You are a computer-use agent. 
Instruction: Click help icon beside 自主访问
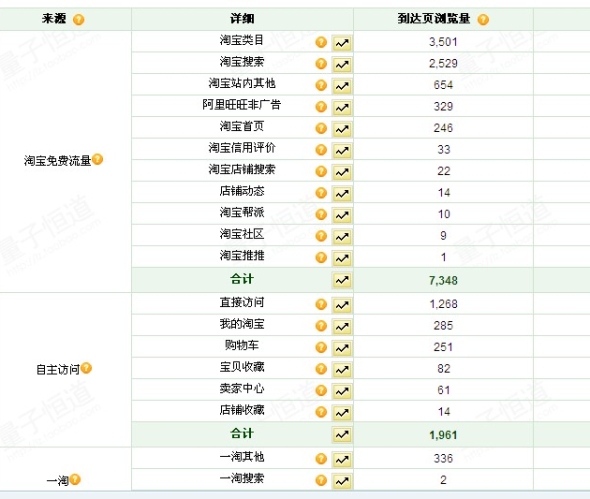(86, 368)
